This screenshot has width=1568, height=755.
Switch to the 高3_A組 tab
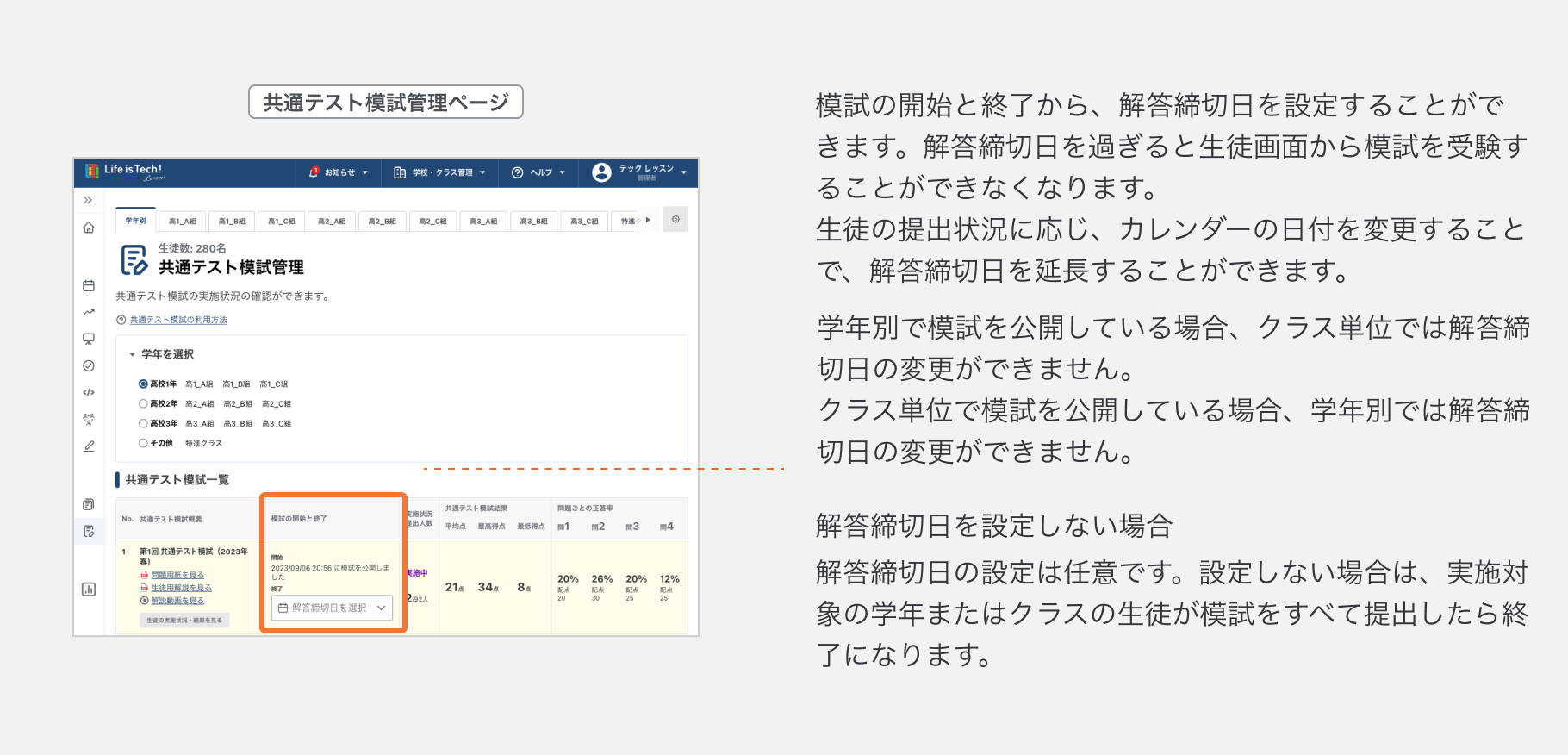point(483,222)
